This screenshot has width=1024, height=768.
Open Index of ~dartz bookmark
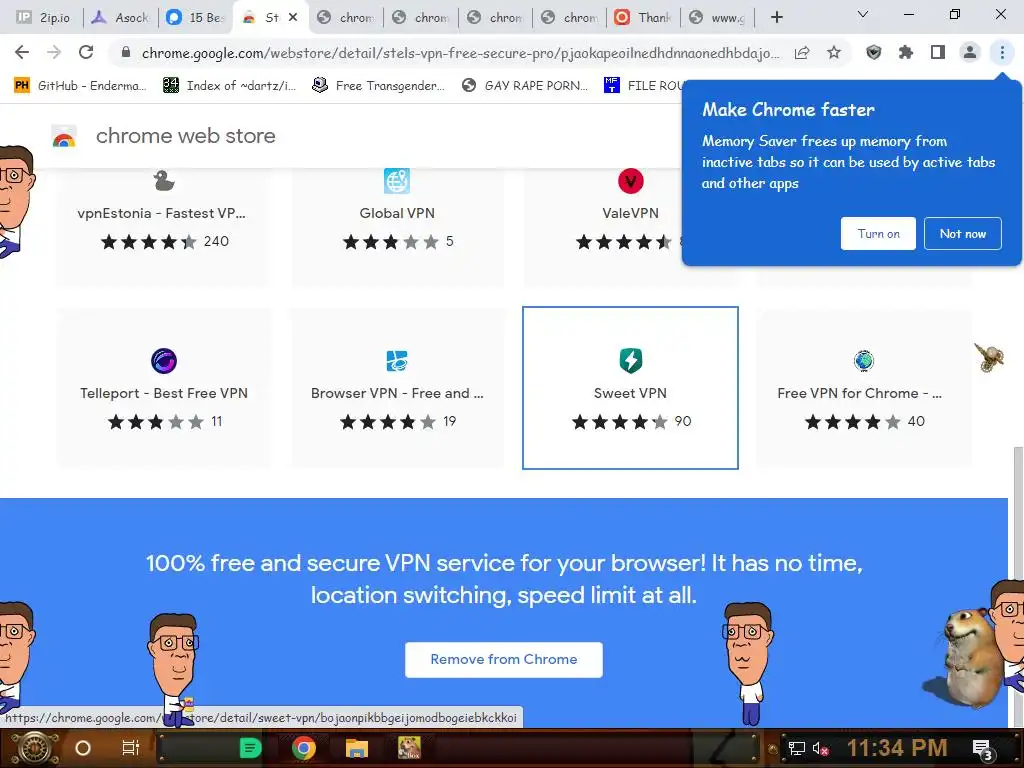tap(229, 86)
